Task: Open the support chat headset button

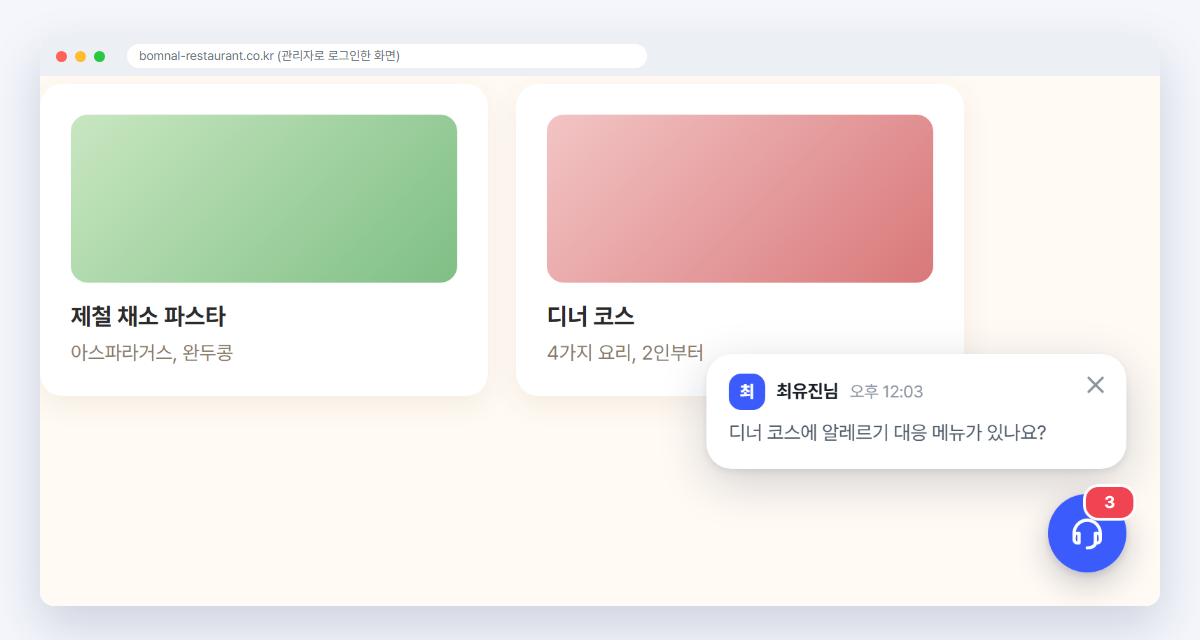Action: click(x=1087, y=533)
